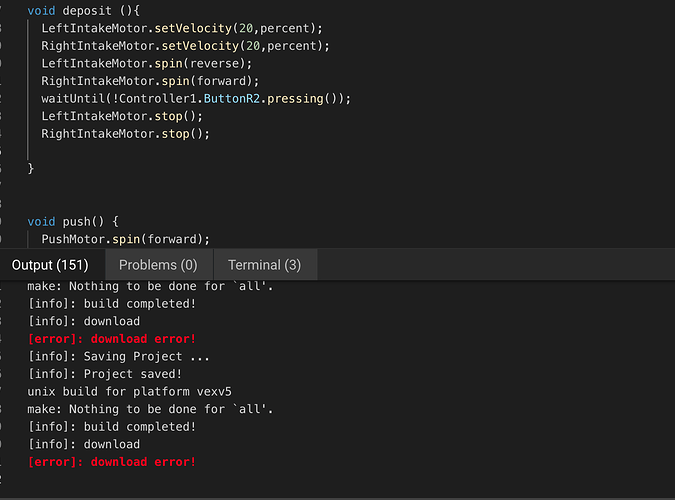Click the RightIntakeMotor.spin(forward) line

150,81
